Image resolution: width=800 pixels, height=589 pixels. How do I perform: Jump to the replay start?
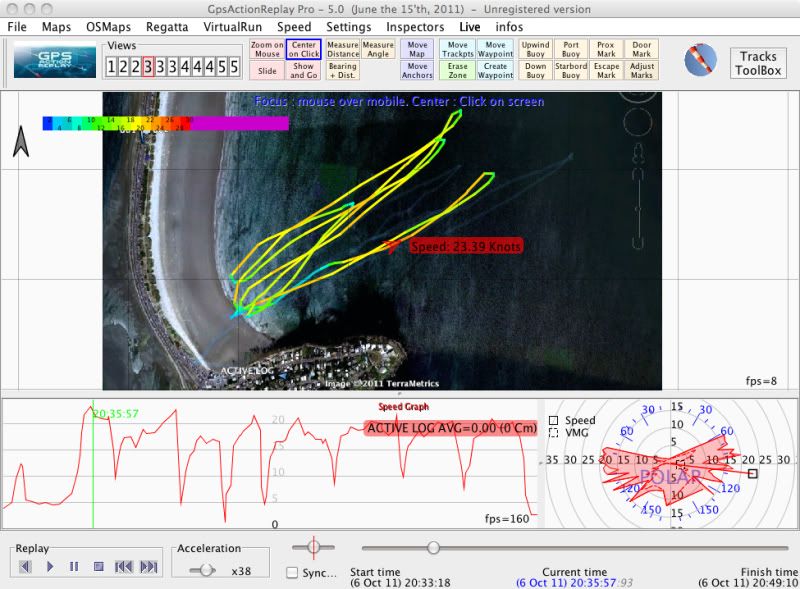point(123,567)
